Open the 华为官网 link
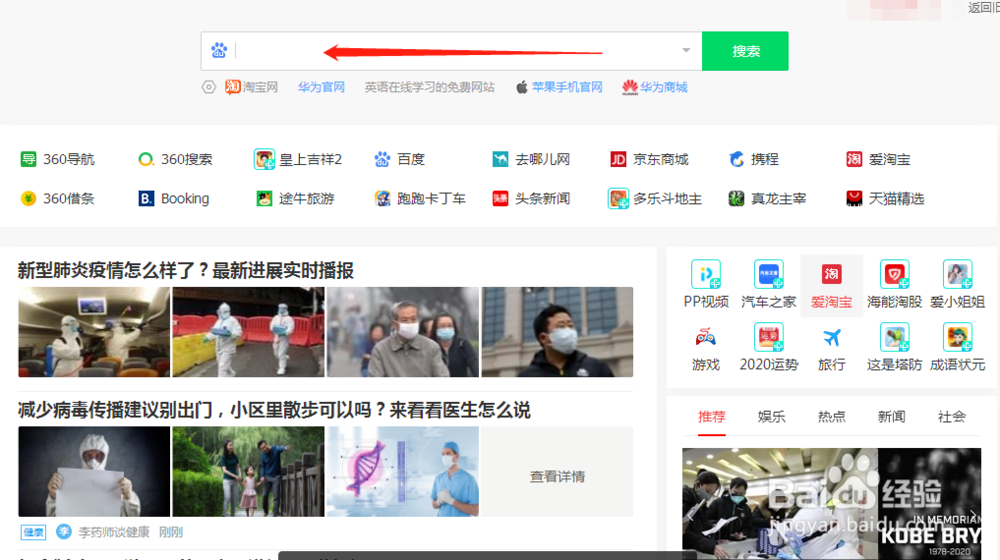1000x560 pixels. (x=321, y=87)
